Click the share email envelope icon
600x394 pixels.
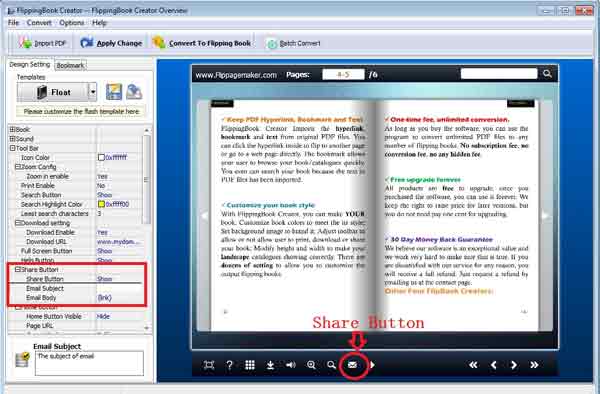click(x=352, y=365)
